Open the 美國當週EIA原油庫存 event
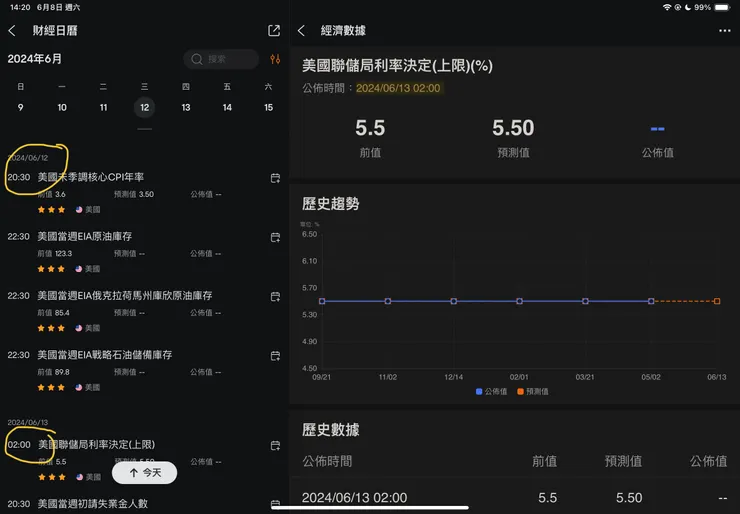The height and width of the screenshot is (514, 740). tap(85, 236)
